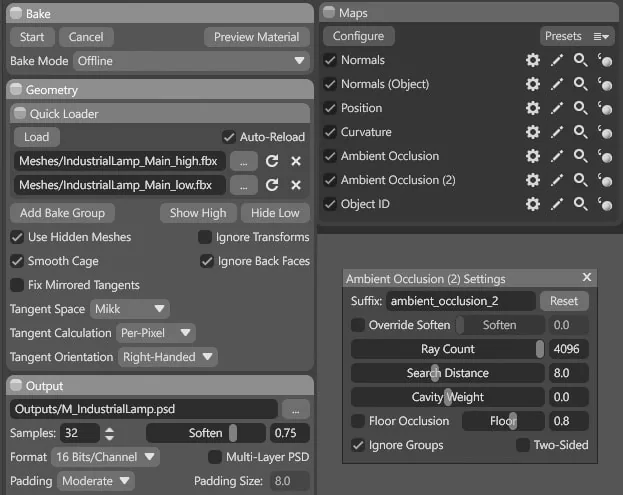This screenshot has height=495, width=623.
Task: Open settings gear for Normals map
Action: tap(532, 60)
